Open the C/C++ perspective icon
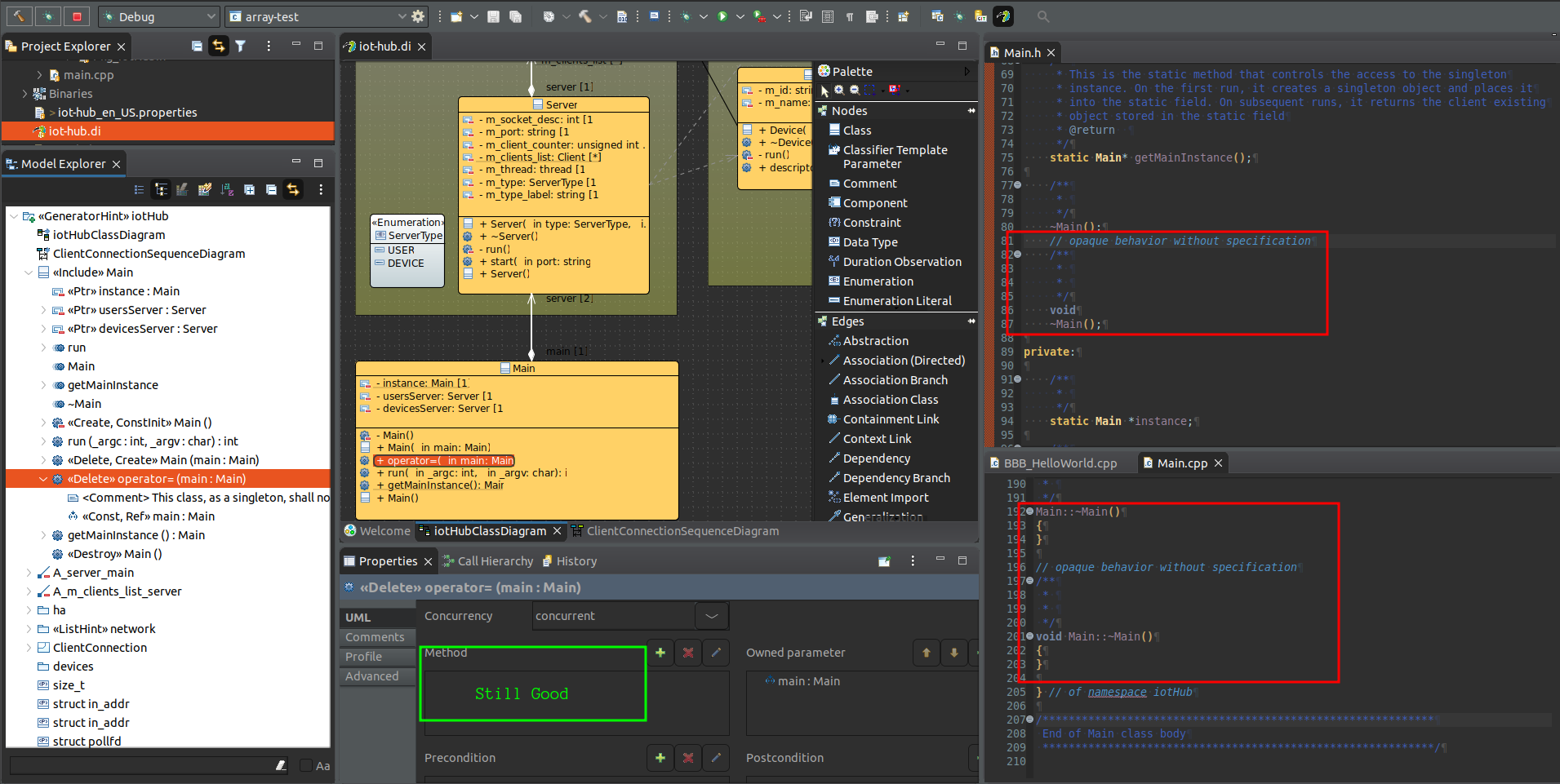 (x=937, y=16)
